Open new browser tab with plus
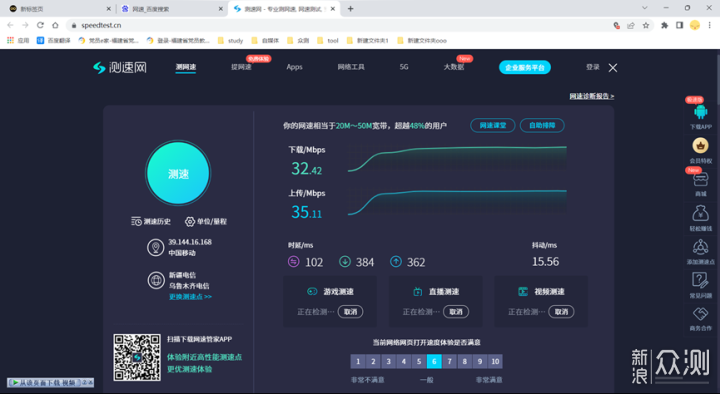The height and width of the screenshot is (394, 720). click(350, 9)
